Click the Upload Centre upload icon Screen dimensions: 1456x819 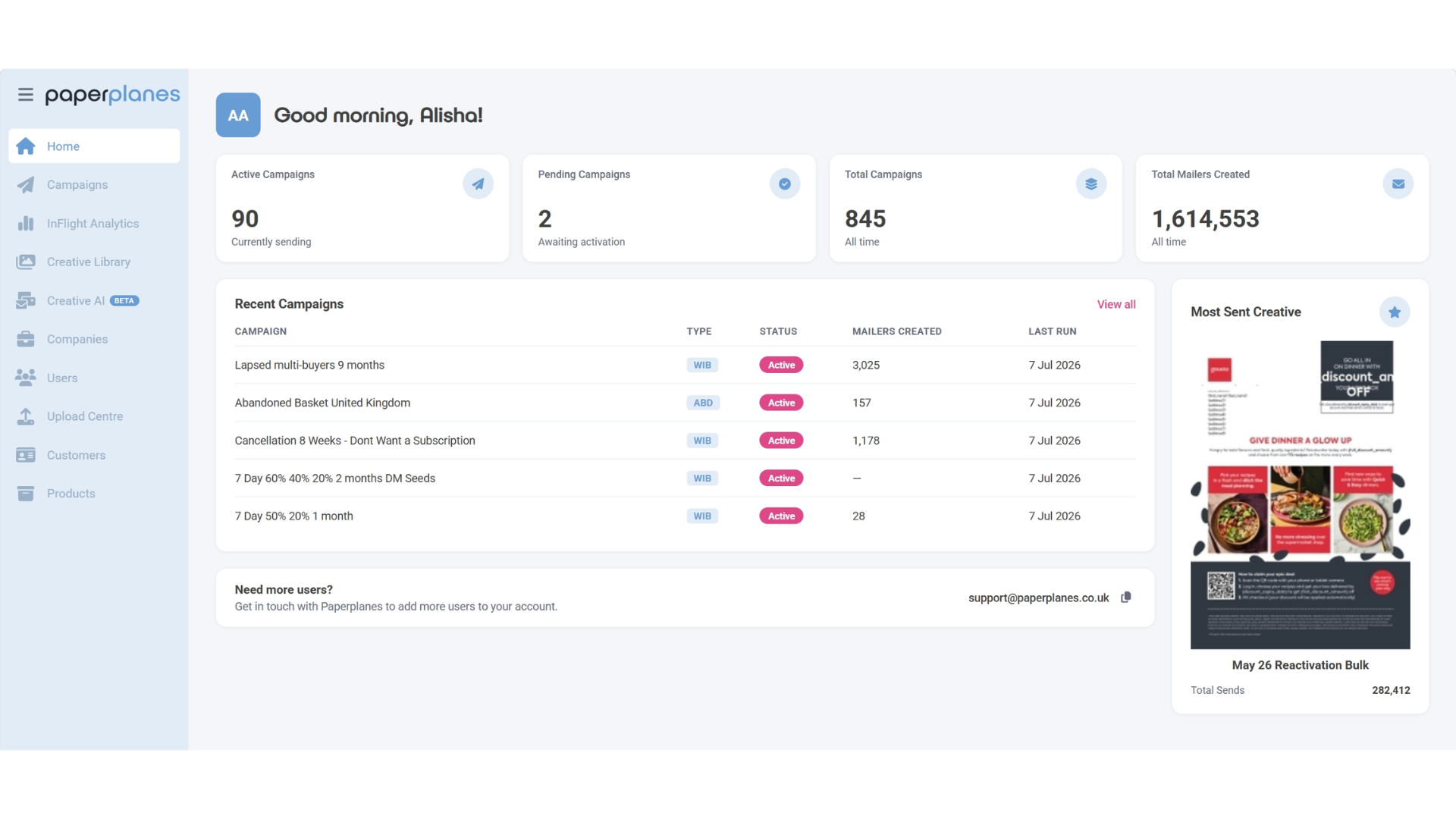tap(26, 416)
